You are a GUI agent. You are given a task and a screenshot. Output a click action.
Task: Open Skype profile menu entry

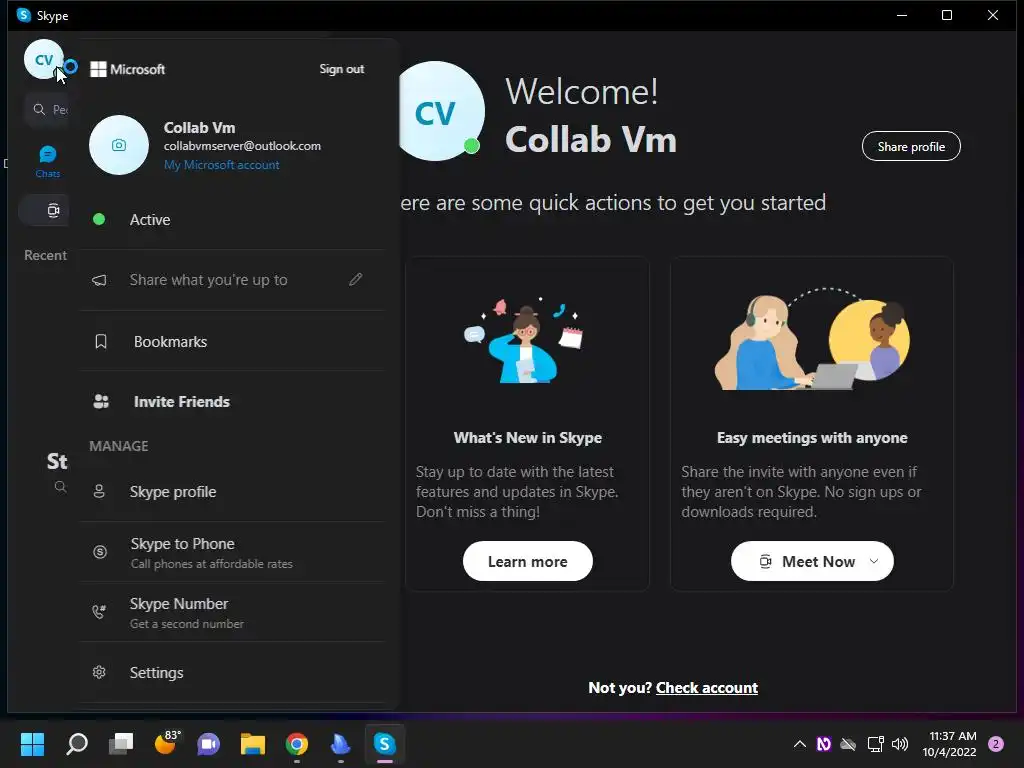232,491
